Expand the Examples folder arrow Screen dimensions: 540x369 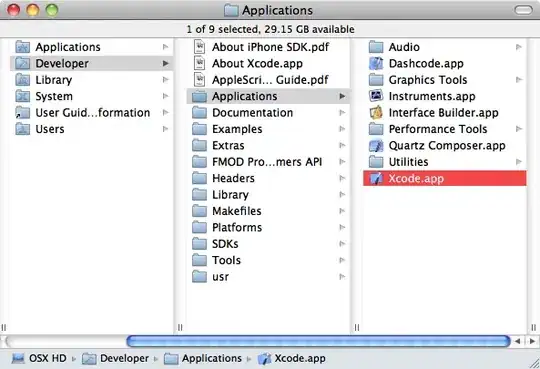pyautogui.click(x=342, y=129)
